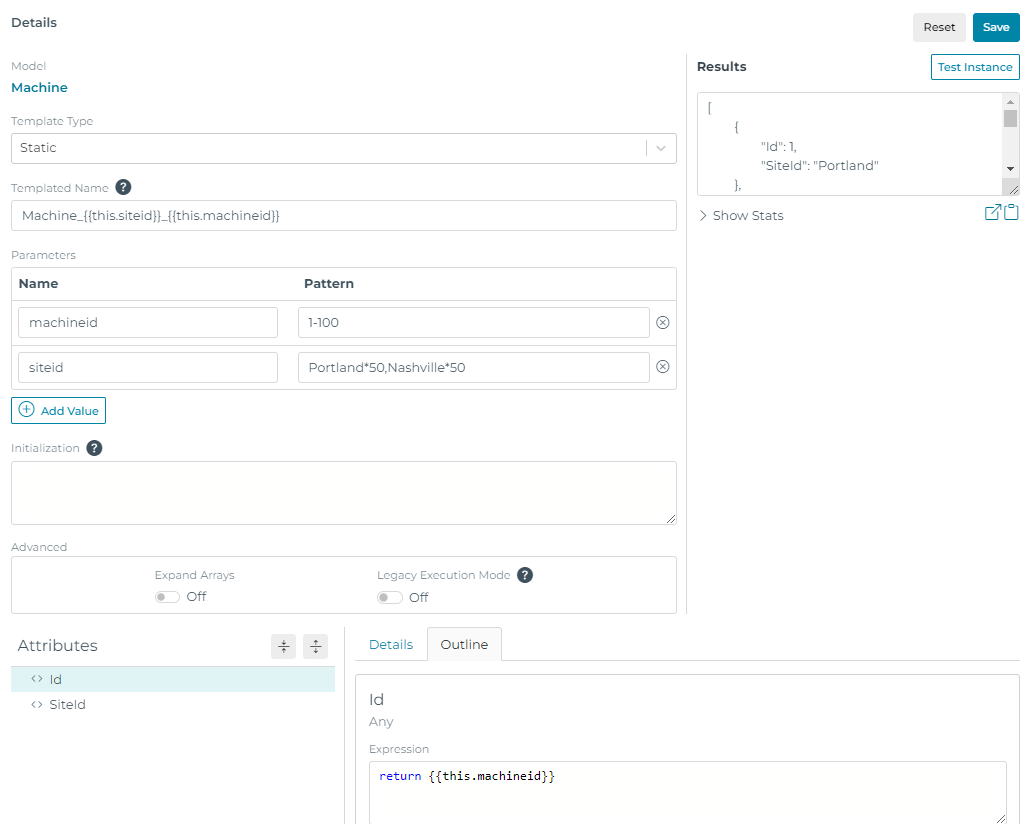The width and height of the screenshot is (1027, 824).
Task: Open the Template Type dropdown
Action: click(x=344, y=149)
